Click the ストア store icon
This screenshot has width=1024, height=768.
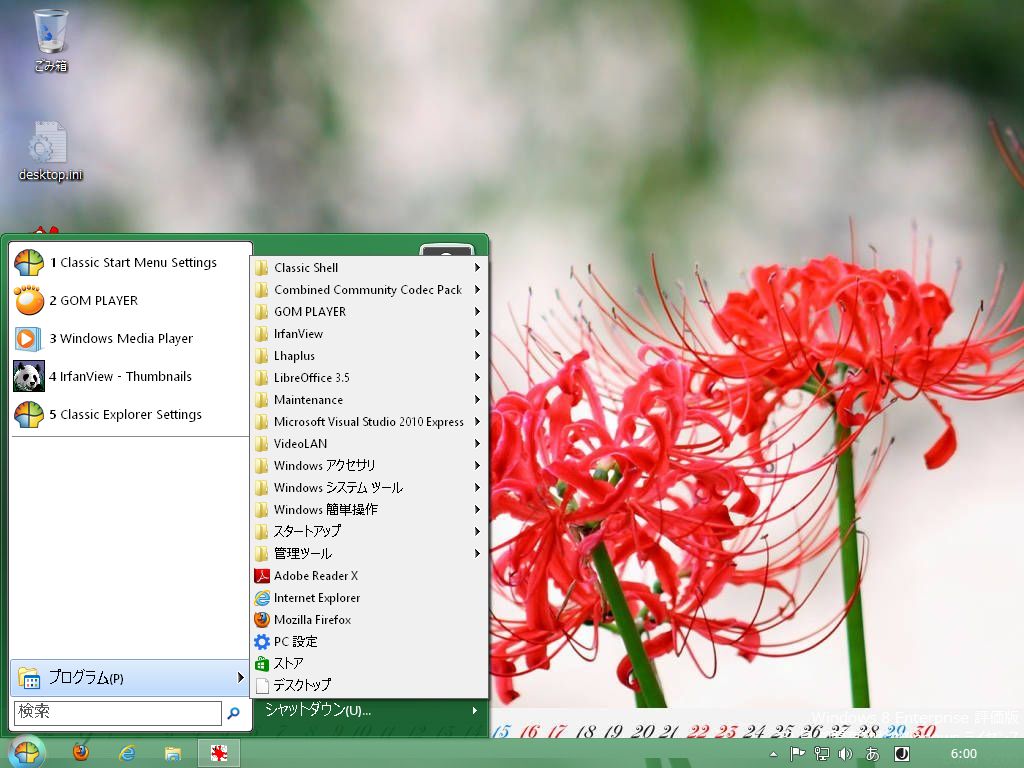click(262, 664)
